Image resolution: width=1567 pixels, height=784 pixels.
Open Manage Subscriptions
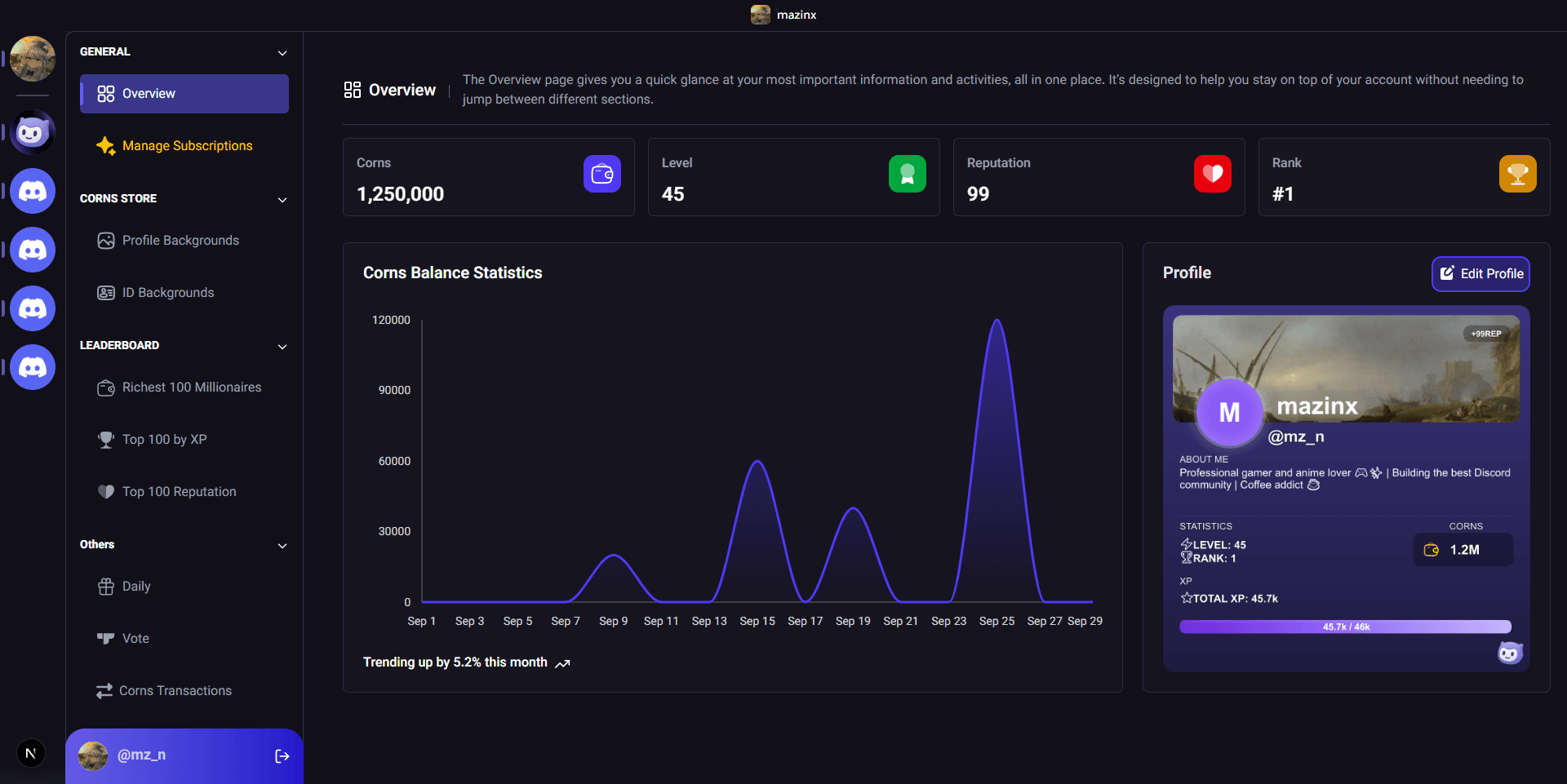[187, 145]
